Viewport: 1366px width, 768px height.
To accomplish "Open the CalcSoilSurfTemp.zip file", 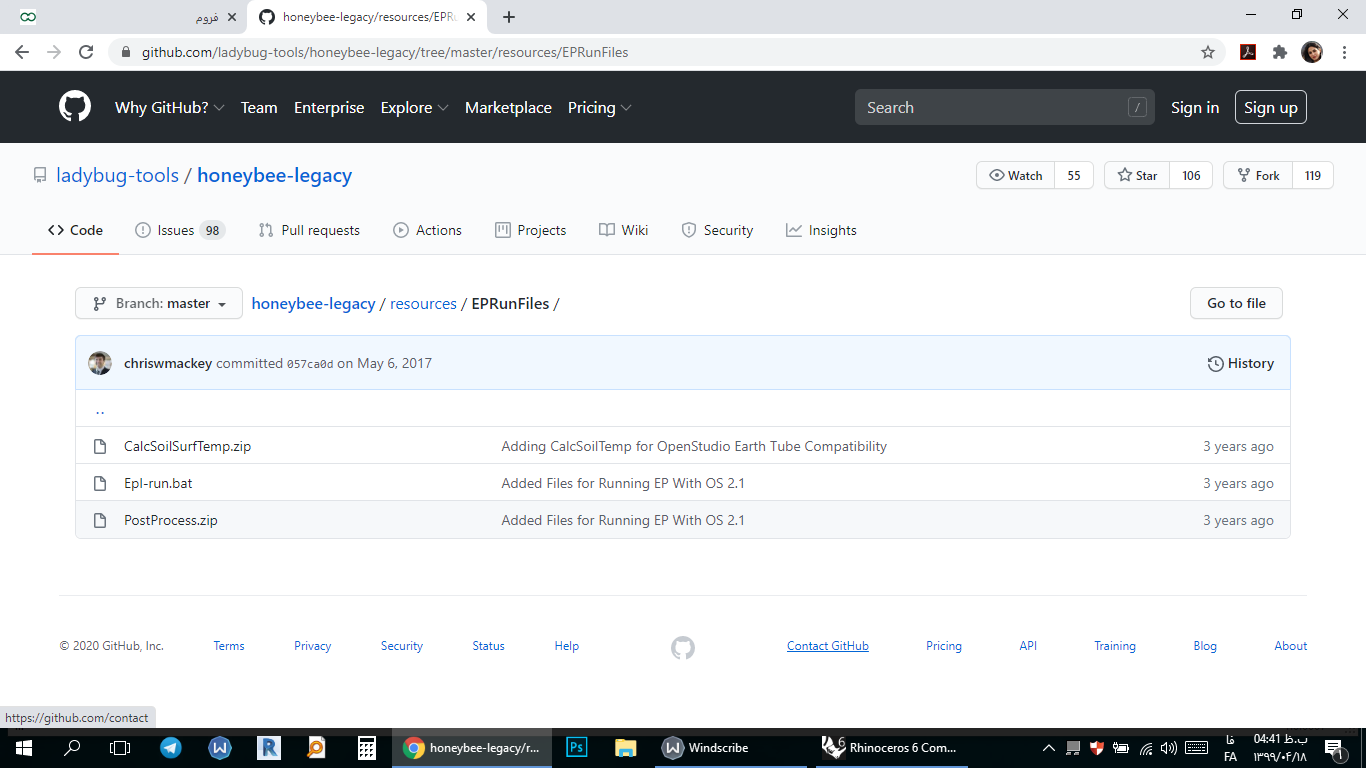I will [187, 446].
